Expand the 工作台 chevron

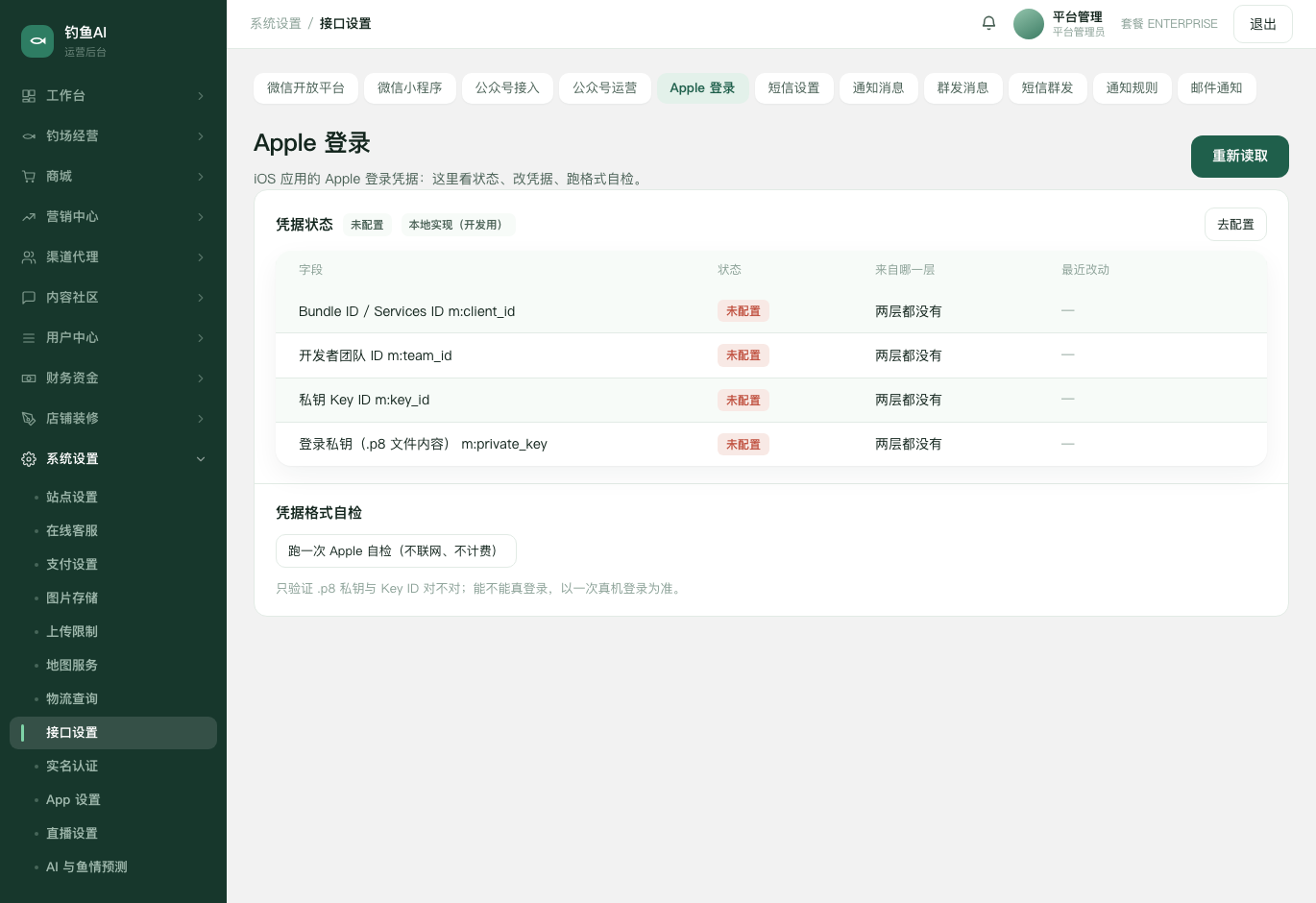coord(201,96)
